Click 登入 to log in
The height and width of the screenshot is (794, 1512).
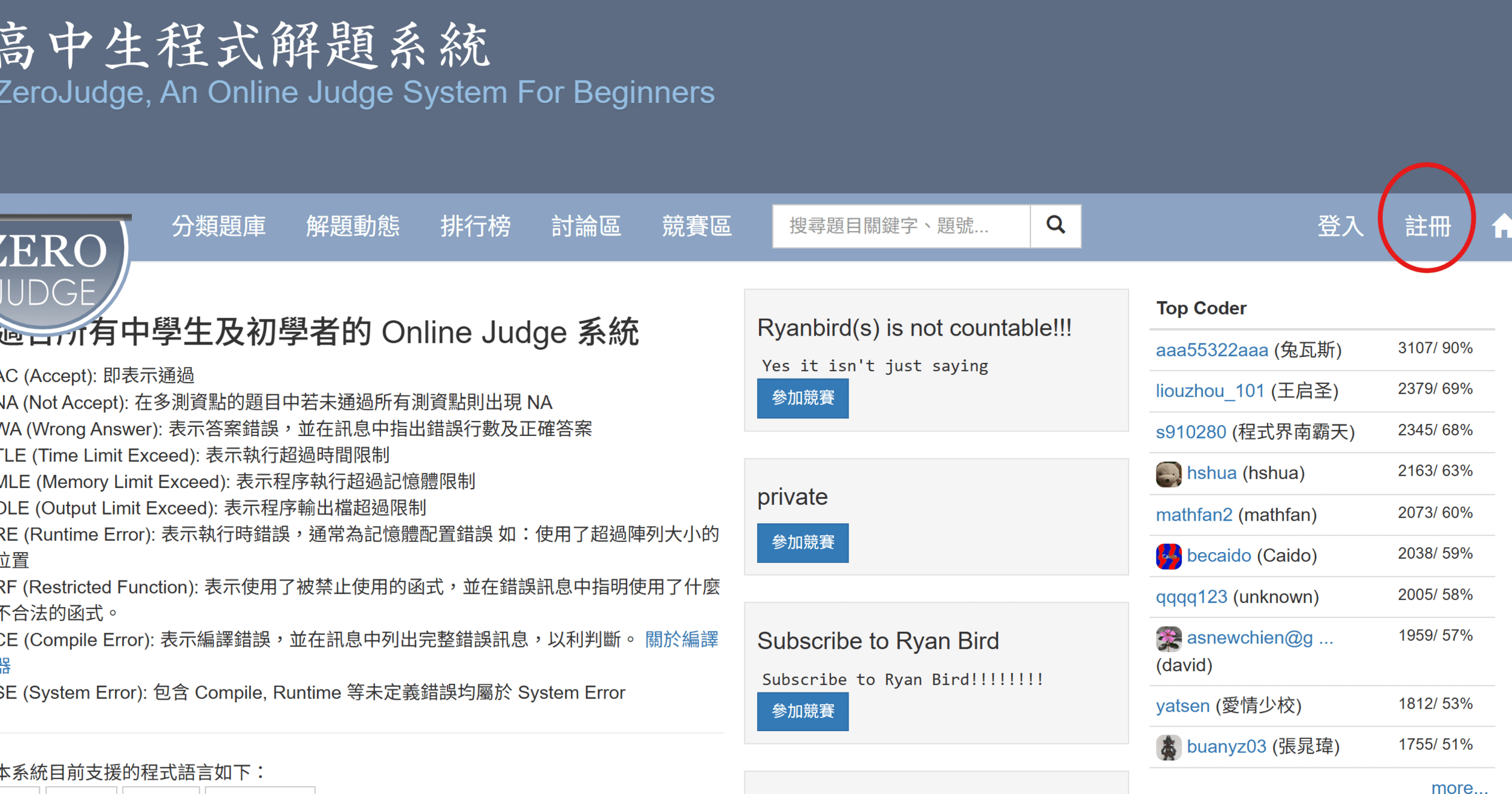point(1340,226)
